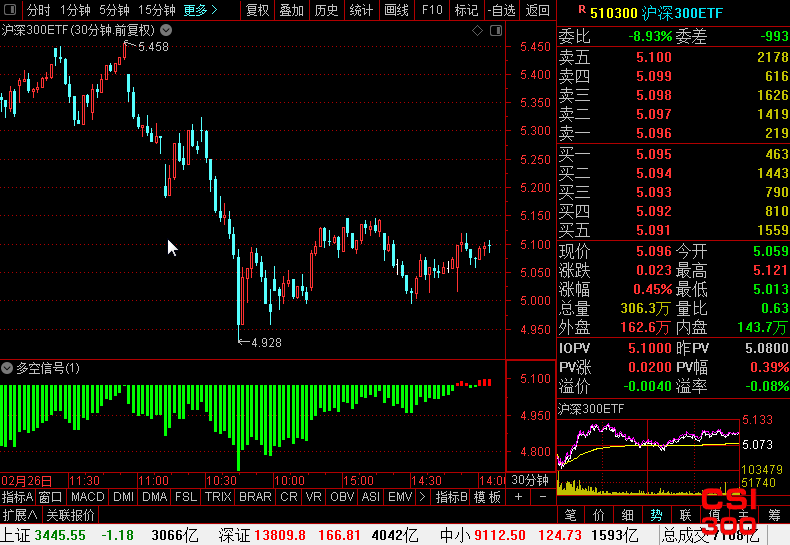Apply the MACD indicator

(x=88, y=497)
